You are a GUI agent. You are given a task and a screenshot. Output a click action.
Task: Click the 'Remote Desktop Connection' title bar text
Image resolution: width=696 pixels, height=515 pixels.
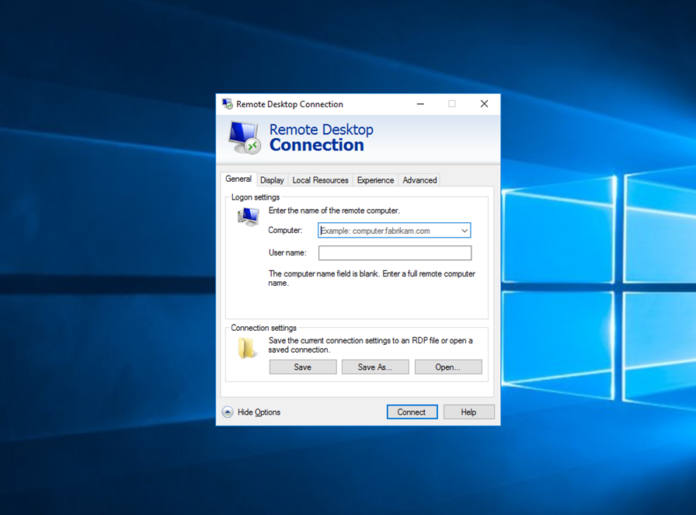point(289,104)
